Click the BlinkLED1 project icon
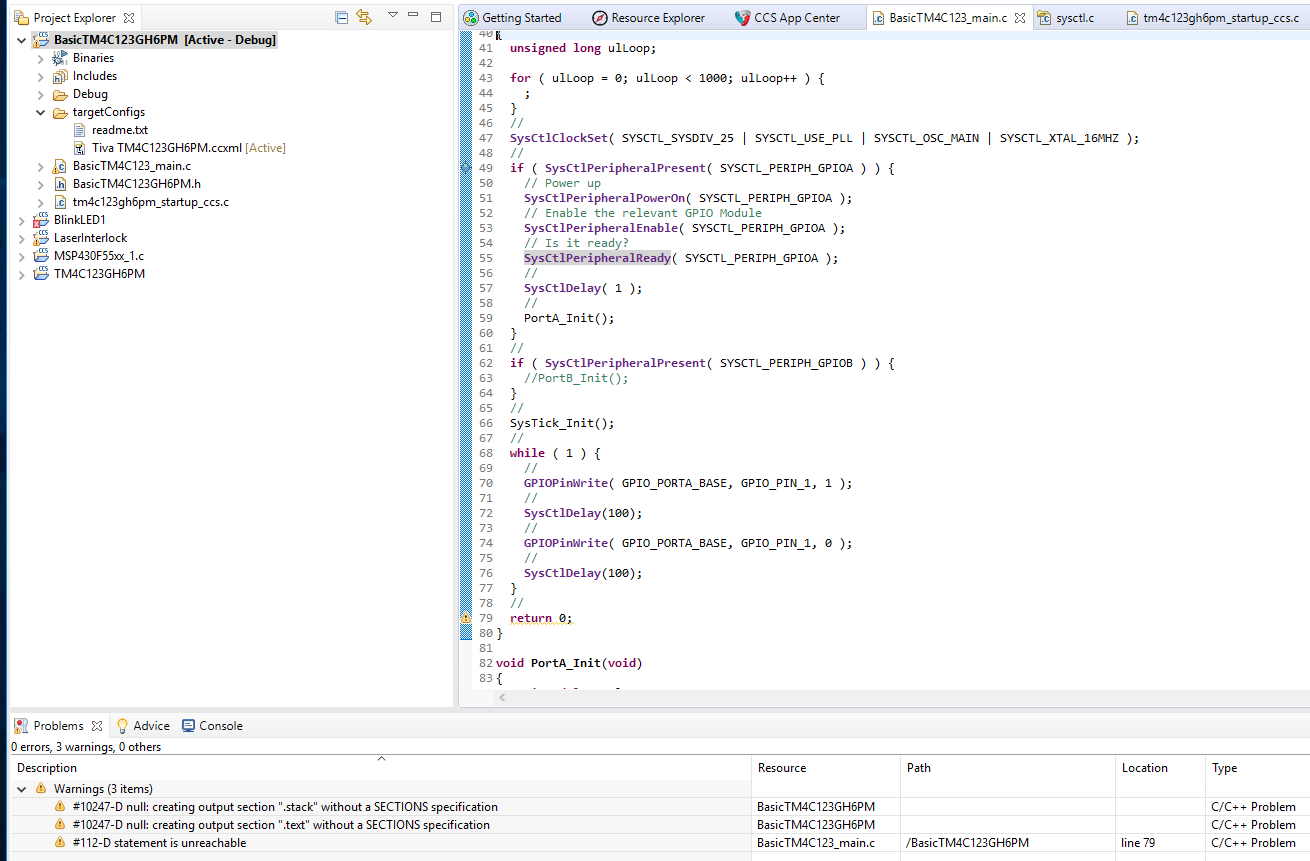Viewport: 1310px width, 861px height. click(x=41, y=220)
